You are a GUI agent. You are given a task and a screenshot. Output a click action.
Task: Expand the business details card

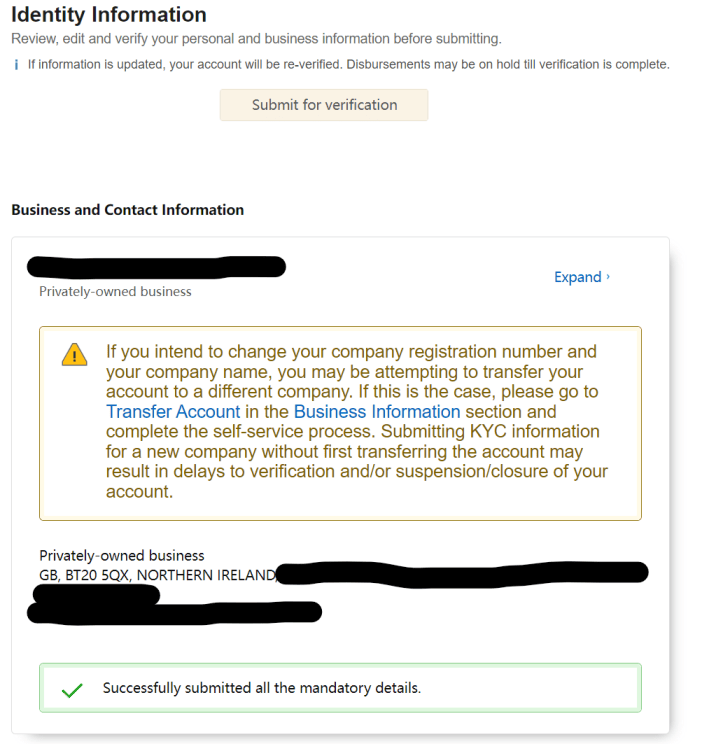click(578, 277)
